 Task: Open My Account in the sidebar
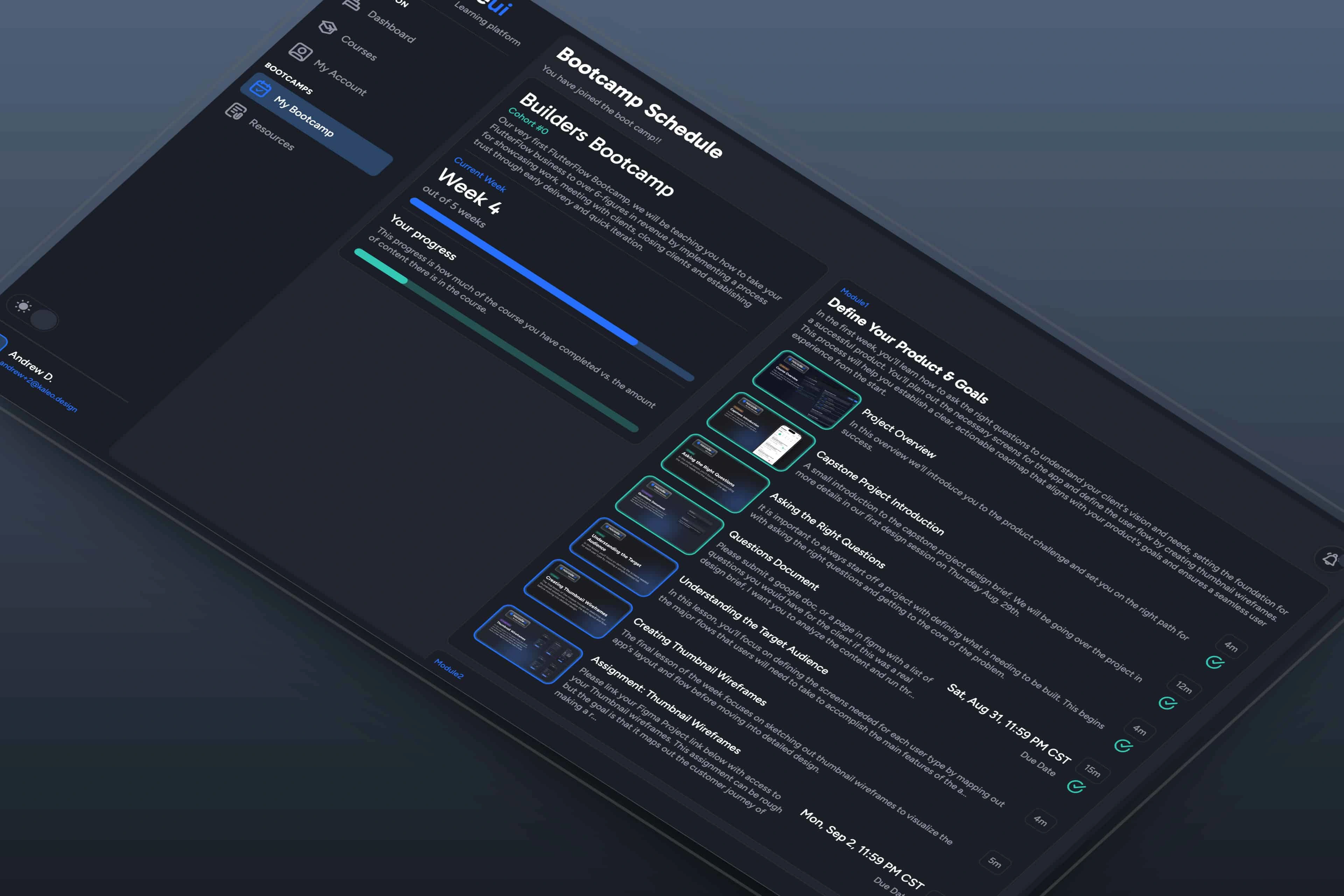(x=340, y=78)
